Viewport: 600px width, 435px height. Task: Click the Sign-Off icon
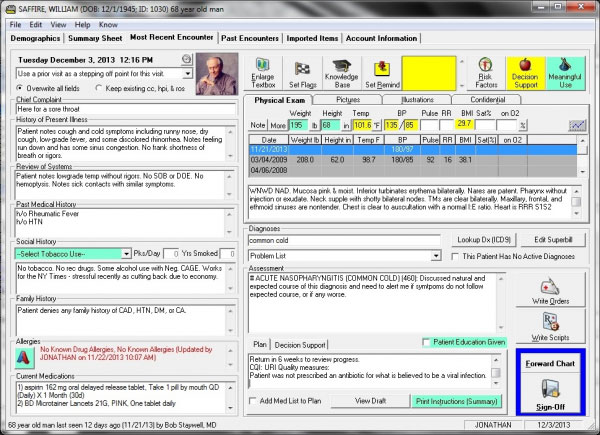pos(550,394)
